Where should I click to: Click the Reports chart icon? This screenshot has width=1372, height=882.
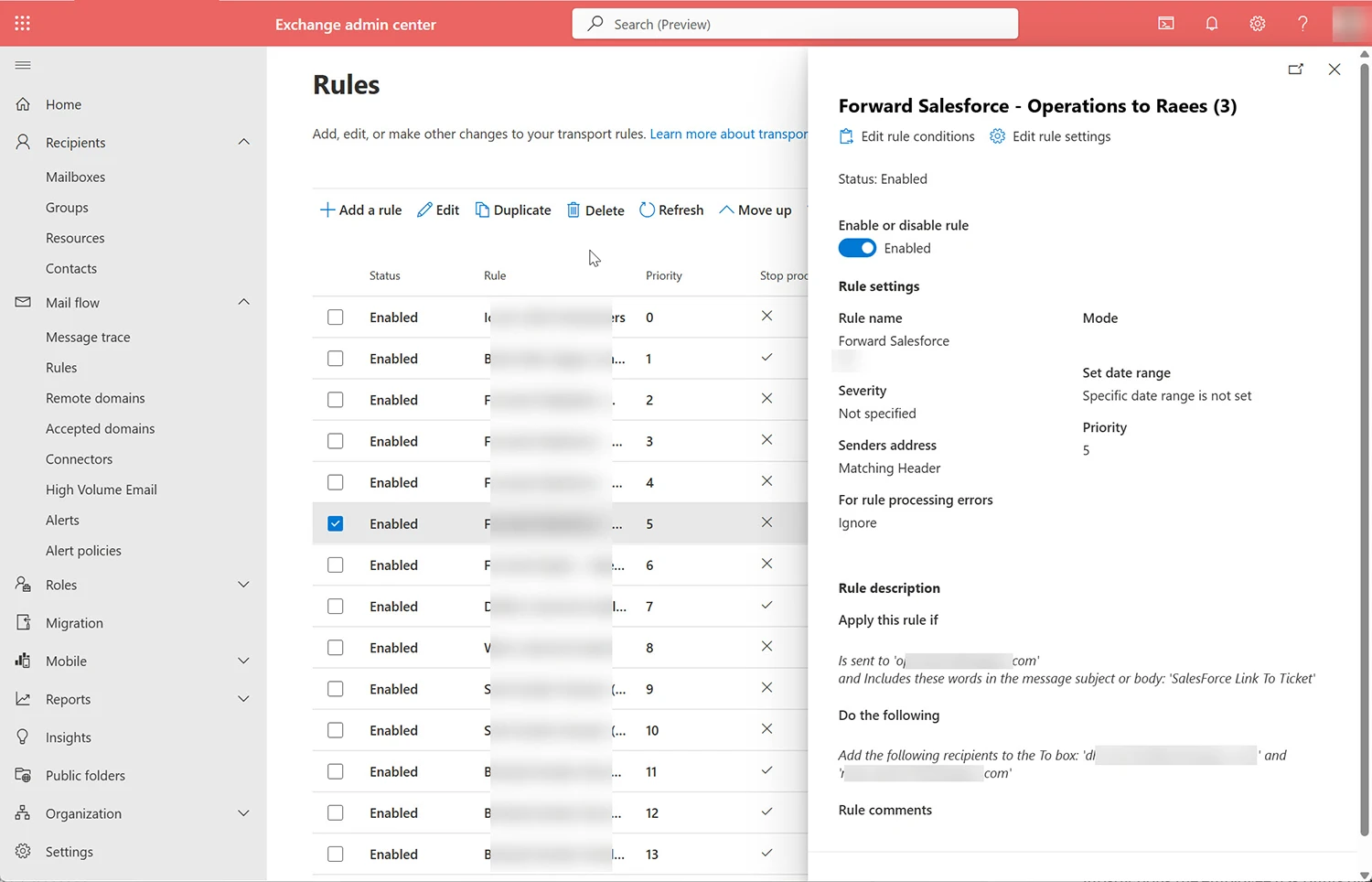23,698
